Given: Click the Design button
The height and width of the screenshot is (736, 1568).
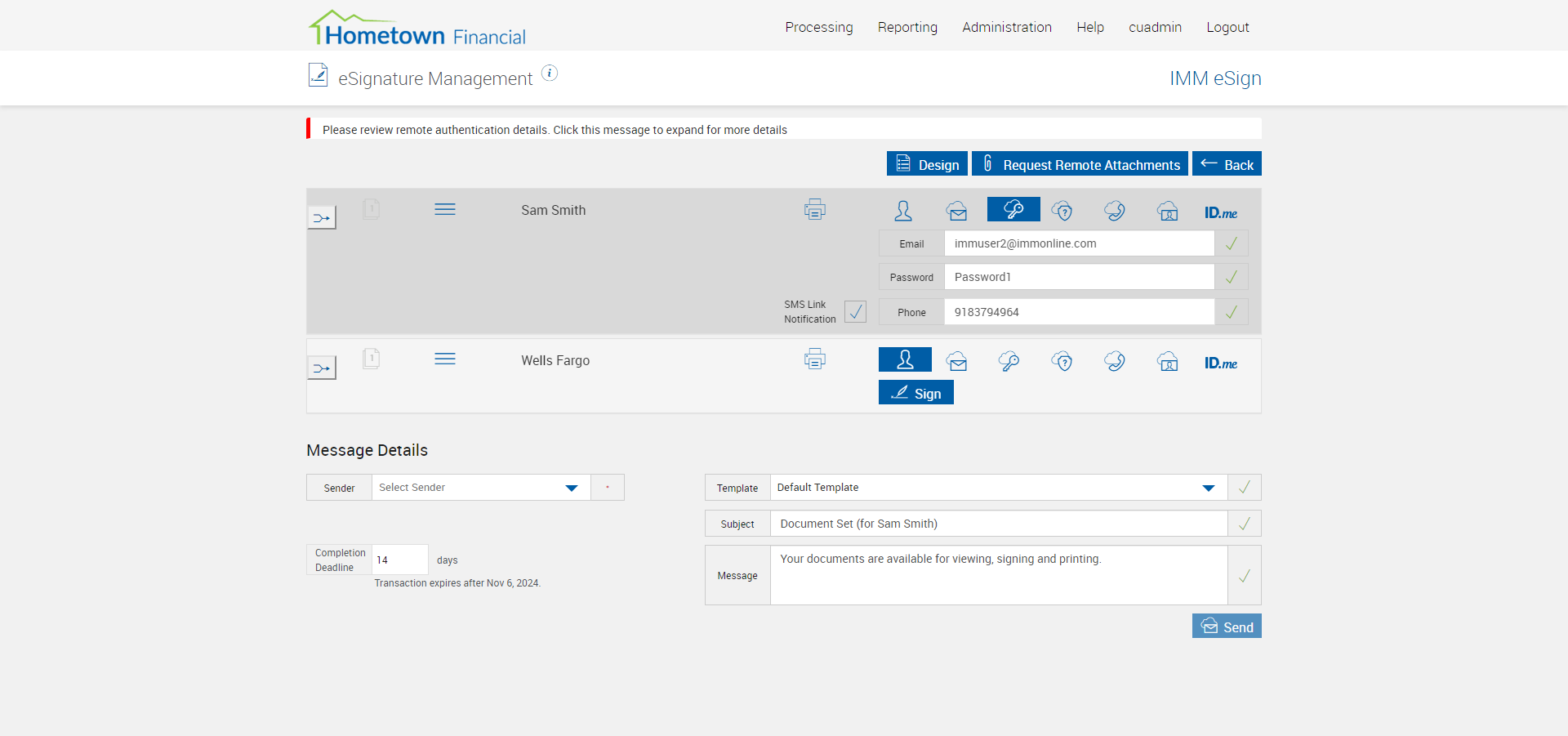Looking at the screenshot, I should [927, 163].
